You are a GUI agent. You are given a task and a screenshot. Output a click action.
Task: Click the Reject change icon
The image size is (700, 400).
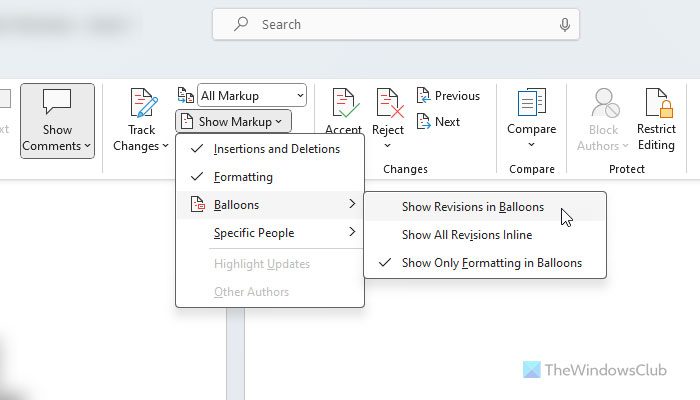coord(388,103)
